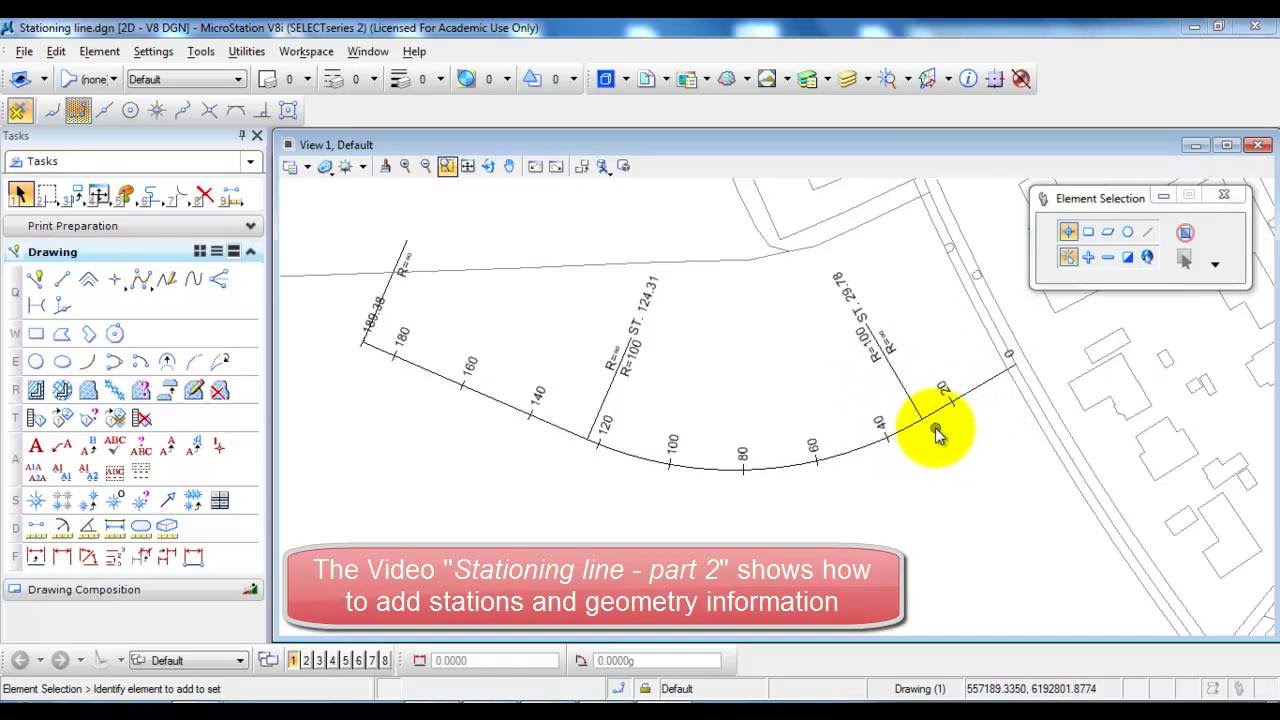Screen dimensions: 1280x720
Task: Select the Center snap mode icon
Action: point(130,111)
